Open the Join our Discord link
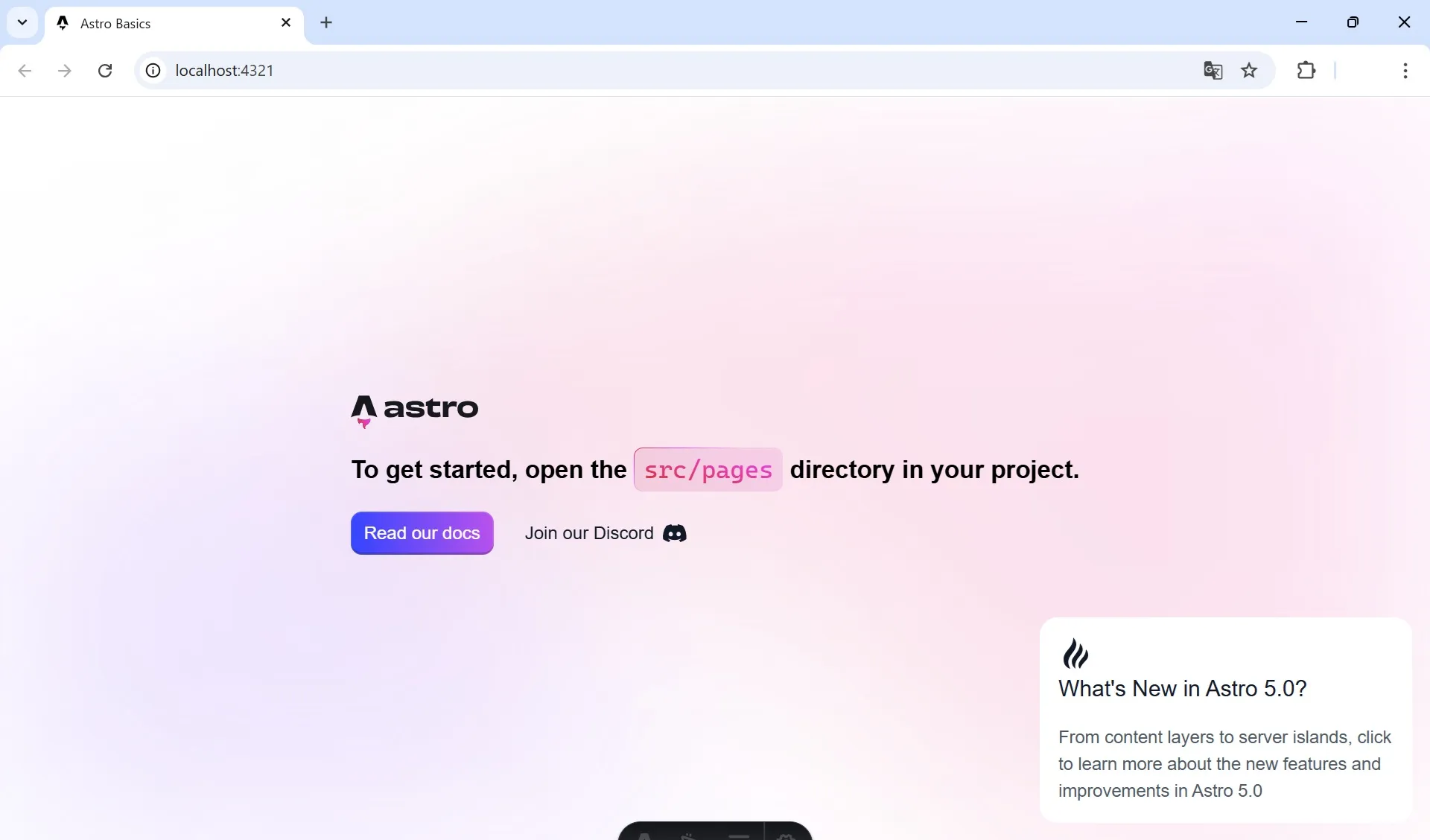 (606, 533)
